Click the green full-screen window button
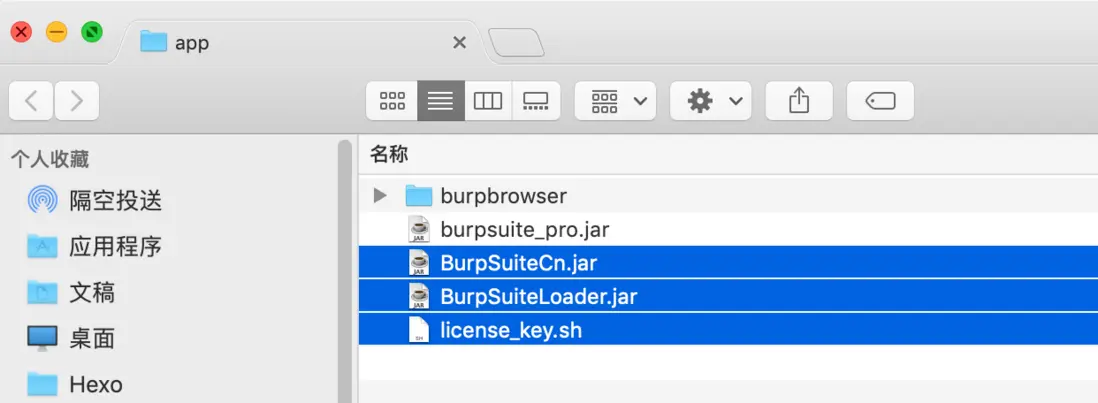Screen dimensions: 1098x403 coord(92,31)
